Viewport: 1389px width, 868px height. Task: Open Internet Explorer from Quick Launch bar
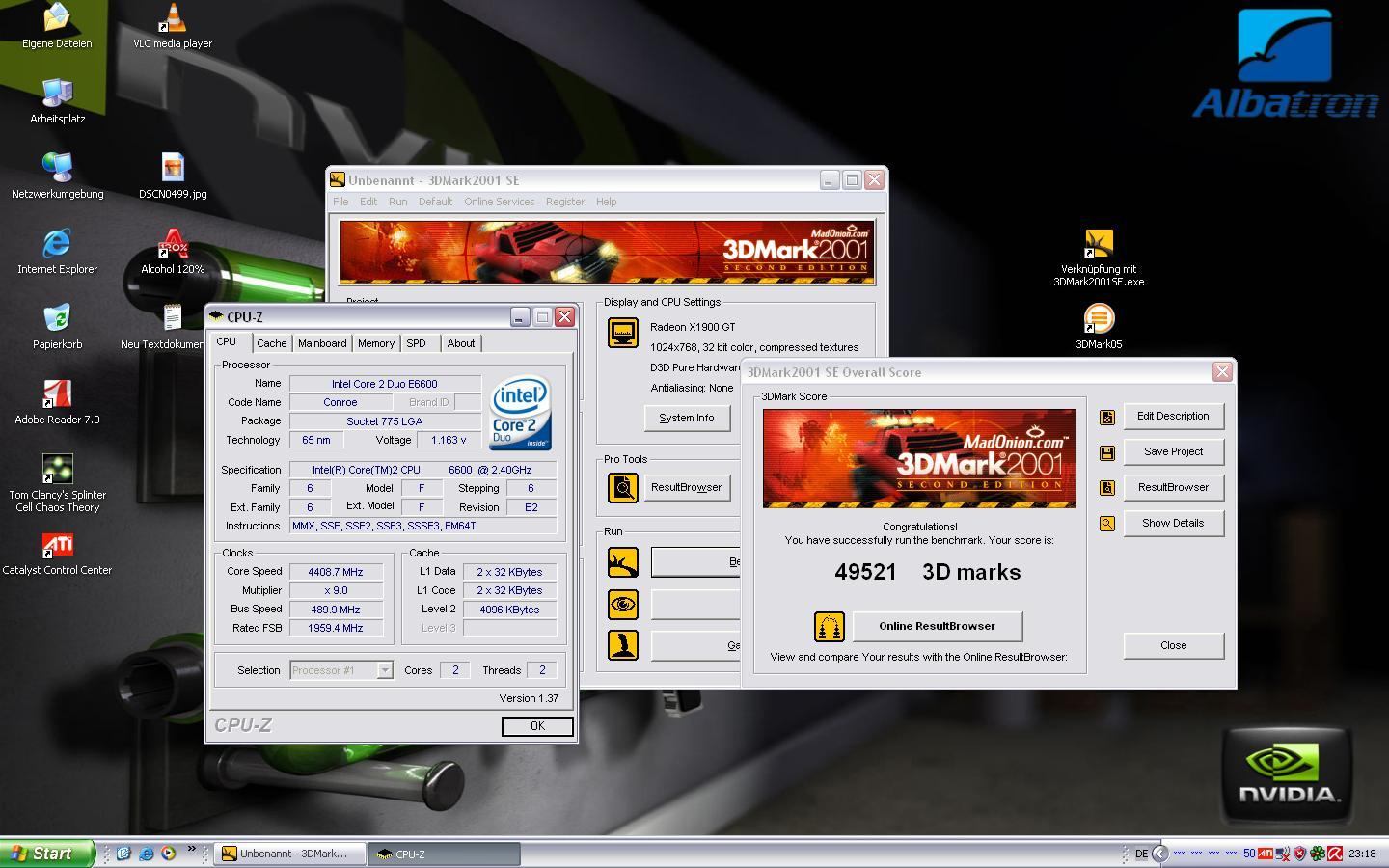click(147, 854)
